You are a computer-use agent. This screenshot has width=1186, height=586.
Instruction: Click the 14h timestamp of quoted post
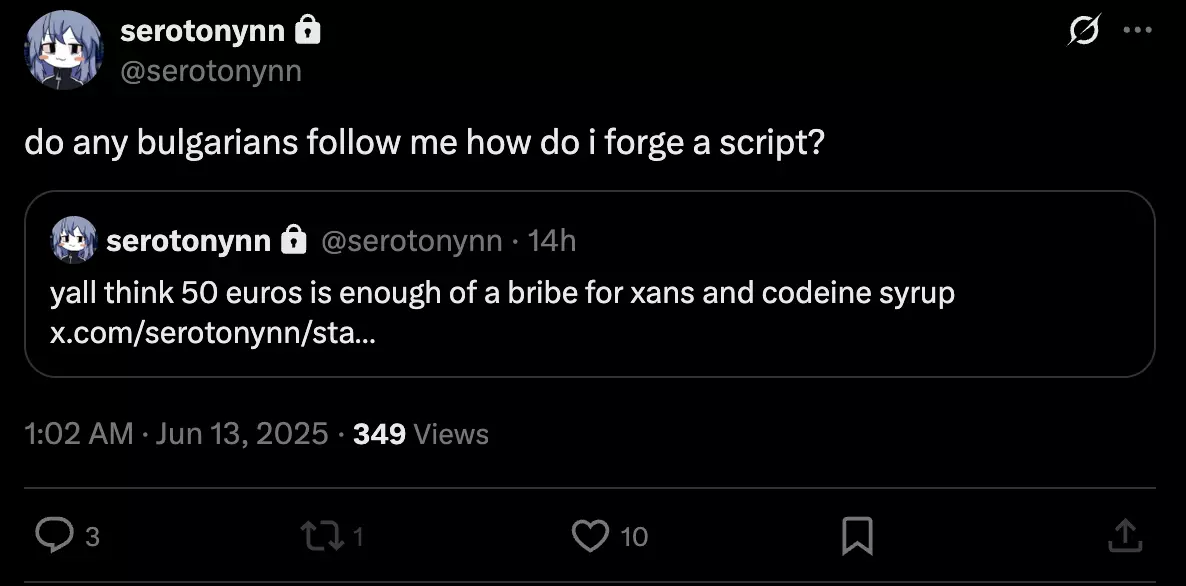click(552, 240)
